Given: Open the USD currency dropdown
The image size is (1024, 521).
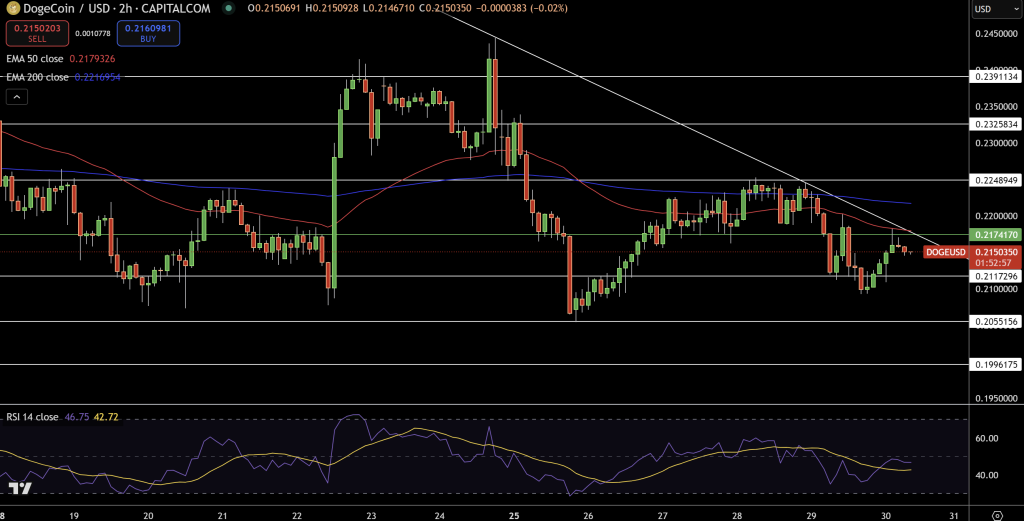Looking at the screenshot, I should click(997, 9).
